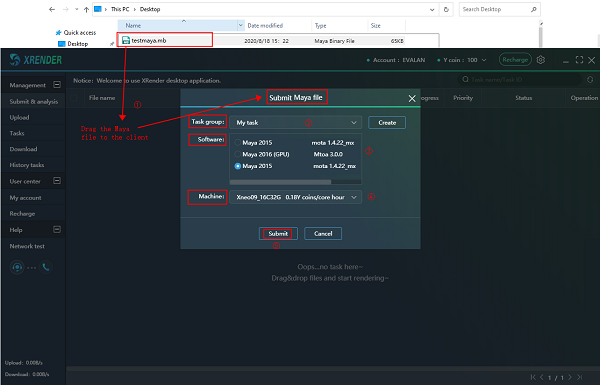
Task: Click the Status column header
Action: point(523,98)
